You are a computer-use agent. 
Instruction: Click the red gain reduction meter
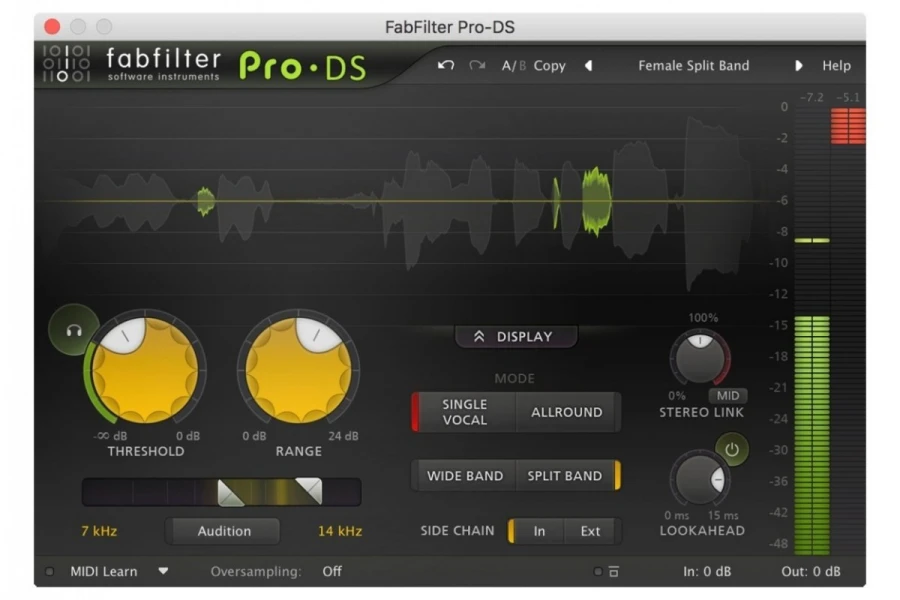848,126
